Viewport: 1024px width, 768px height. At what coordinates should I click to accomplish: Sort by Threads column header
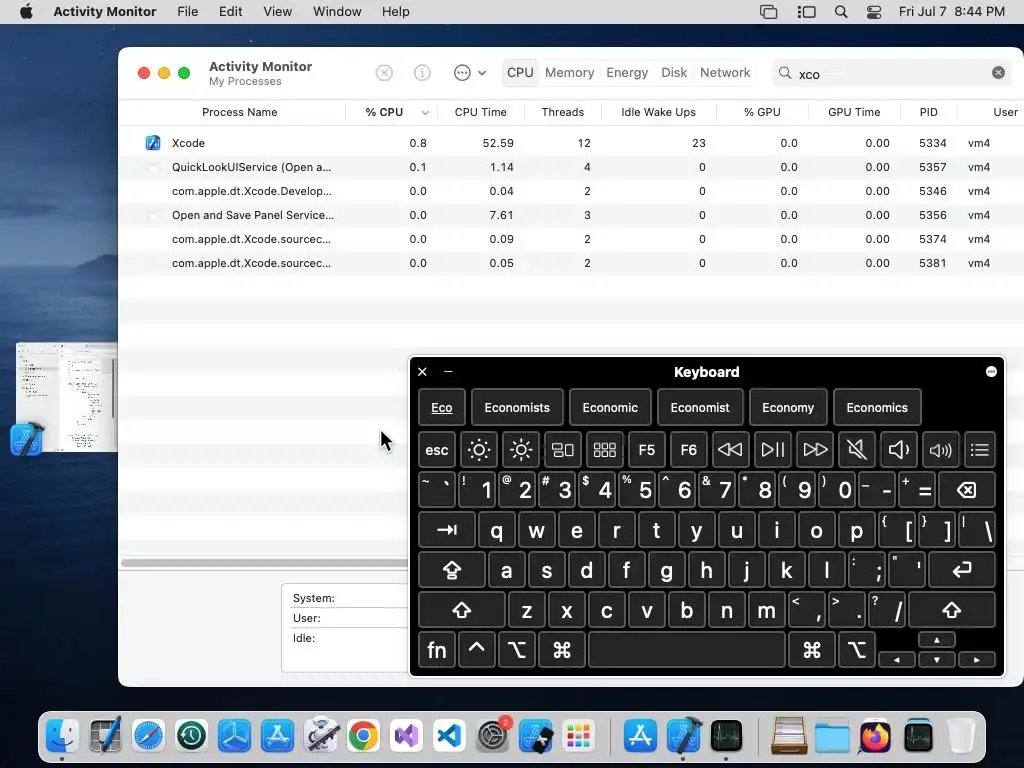[562, 112]
